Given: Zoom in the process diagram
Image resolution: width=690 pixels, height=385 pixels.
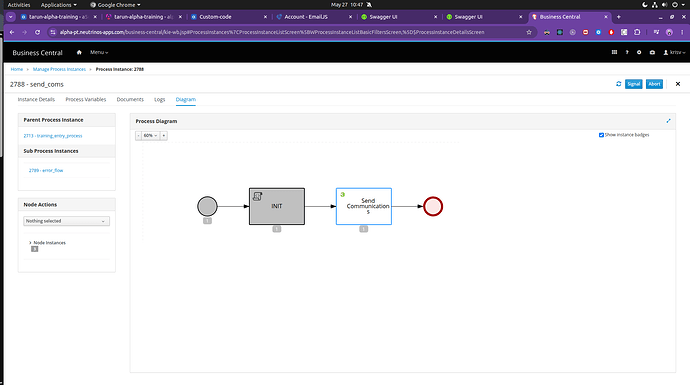Looking at the screenshot, I should 164,136.
